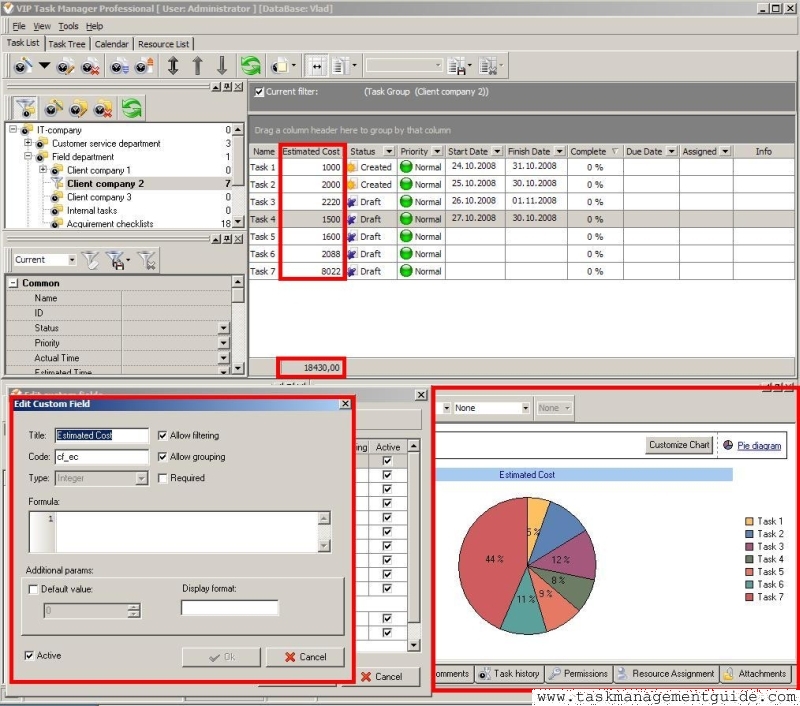The height and width of the screenshot is (706, 800).
Task: Open the Start Date column filter dropdown
Action: tap(497, 152)
